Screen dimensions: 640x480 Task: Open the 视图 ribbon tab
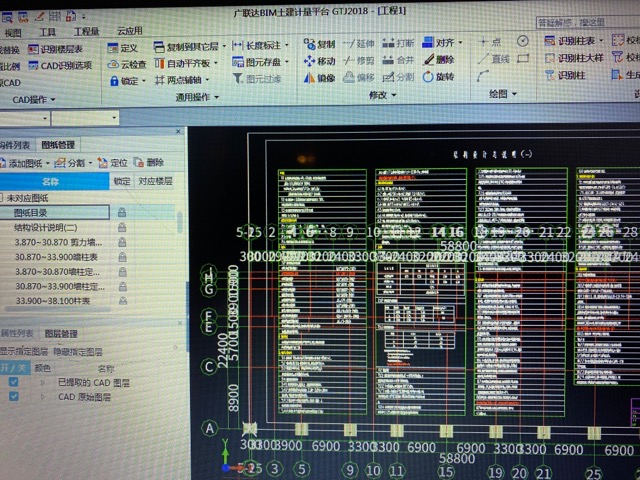[x=13, y=32]
